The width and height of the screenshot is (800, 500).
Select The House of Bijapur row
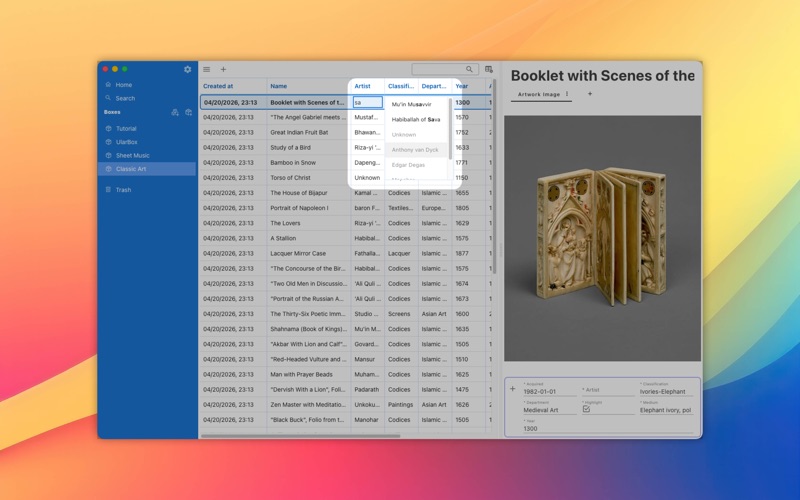pyautogui.click(x=345, y=193)
